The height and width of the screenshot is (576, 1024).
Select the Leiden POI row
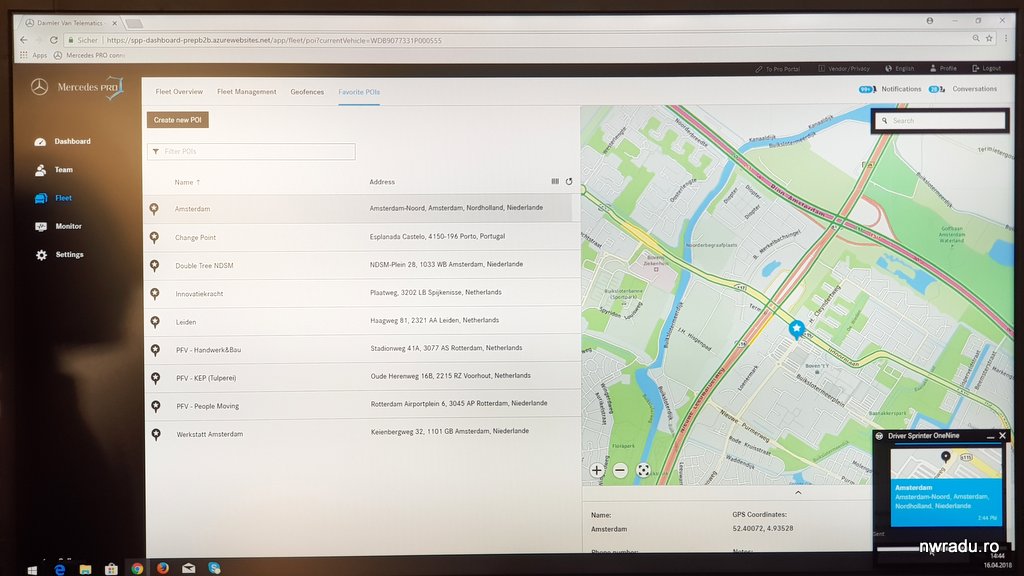tap(361, 321)
